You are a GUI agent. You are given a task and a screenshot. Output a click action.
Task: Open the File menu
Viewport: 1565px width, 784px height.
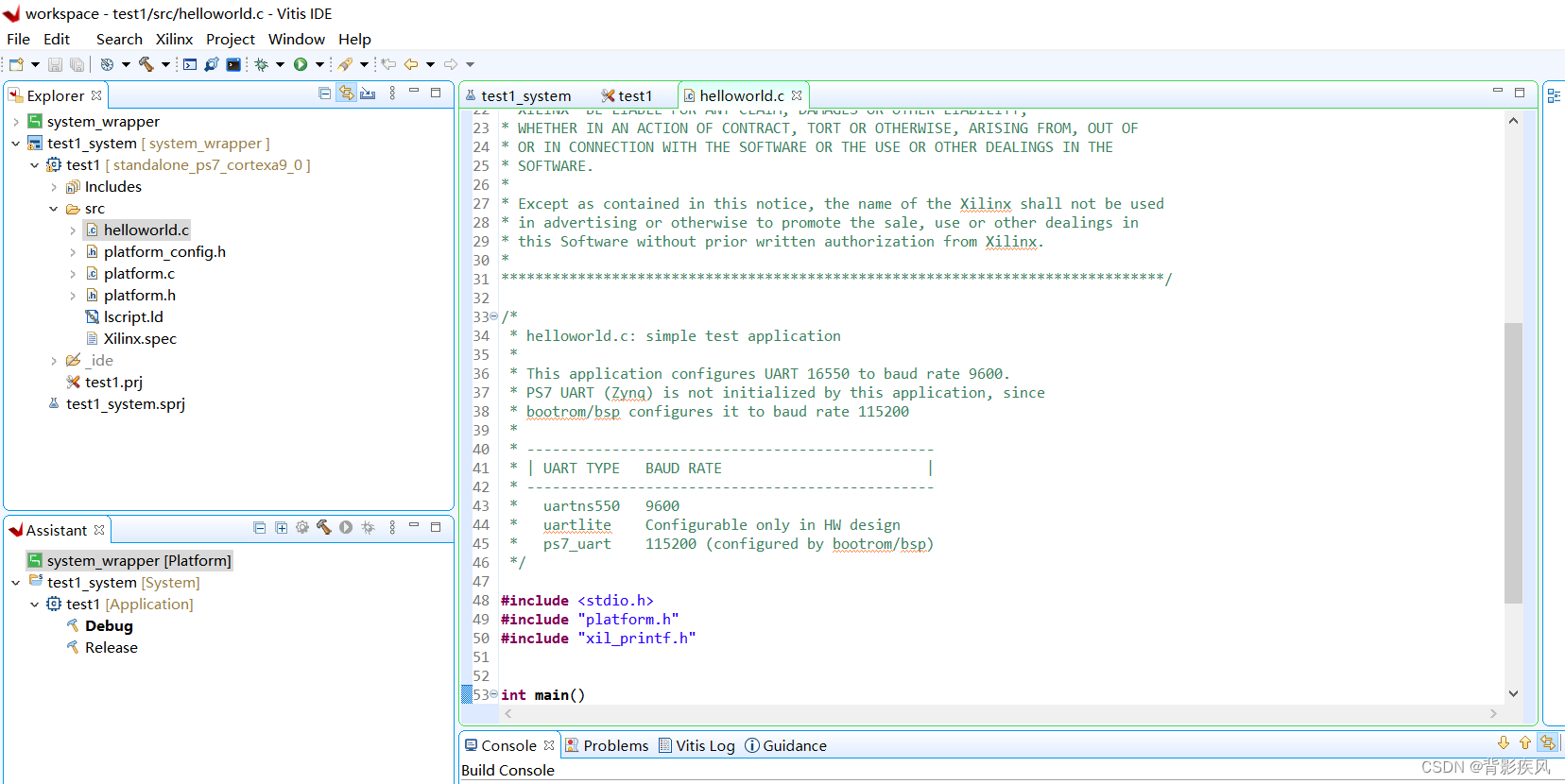18,39
